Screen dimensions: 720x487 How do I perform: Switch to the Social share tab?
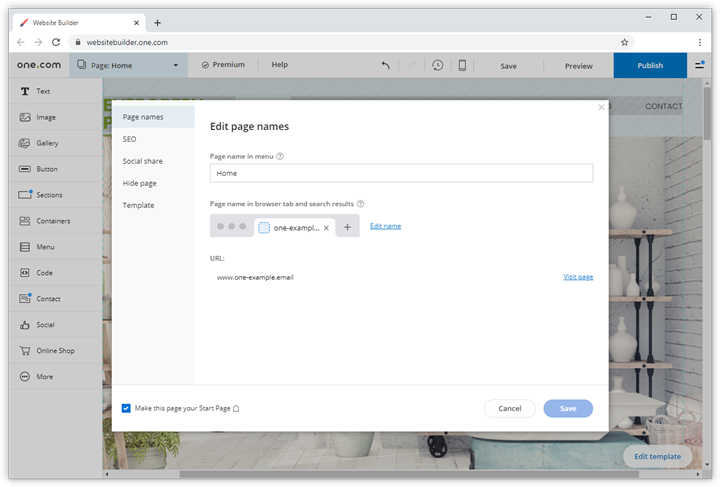click(142, 161)
